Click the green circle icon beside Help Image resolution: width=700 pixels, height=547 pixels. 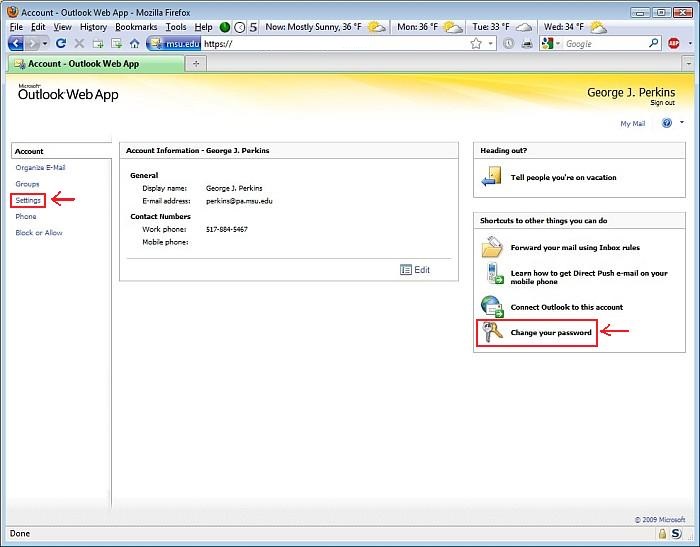pos(225,27)
